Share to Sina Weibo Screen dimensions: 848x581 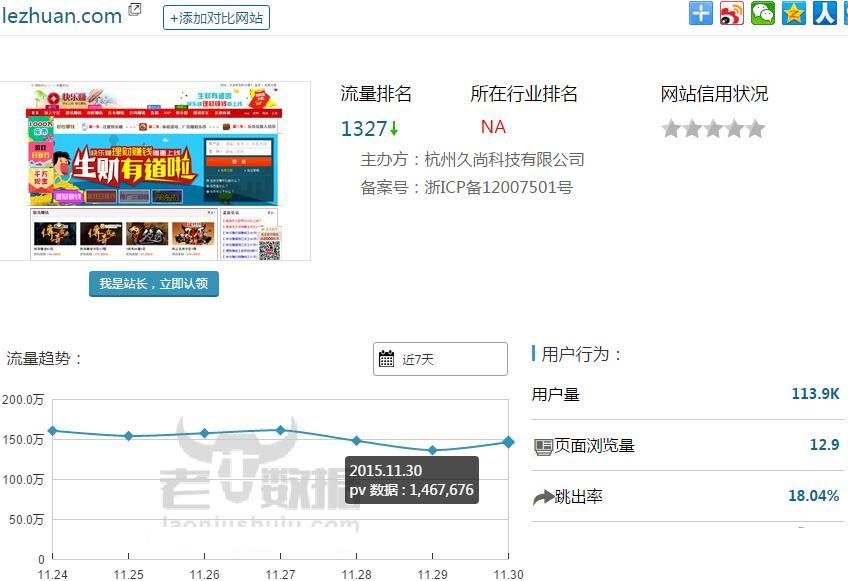(732, 13)
